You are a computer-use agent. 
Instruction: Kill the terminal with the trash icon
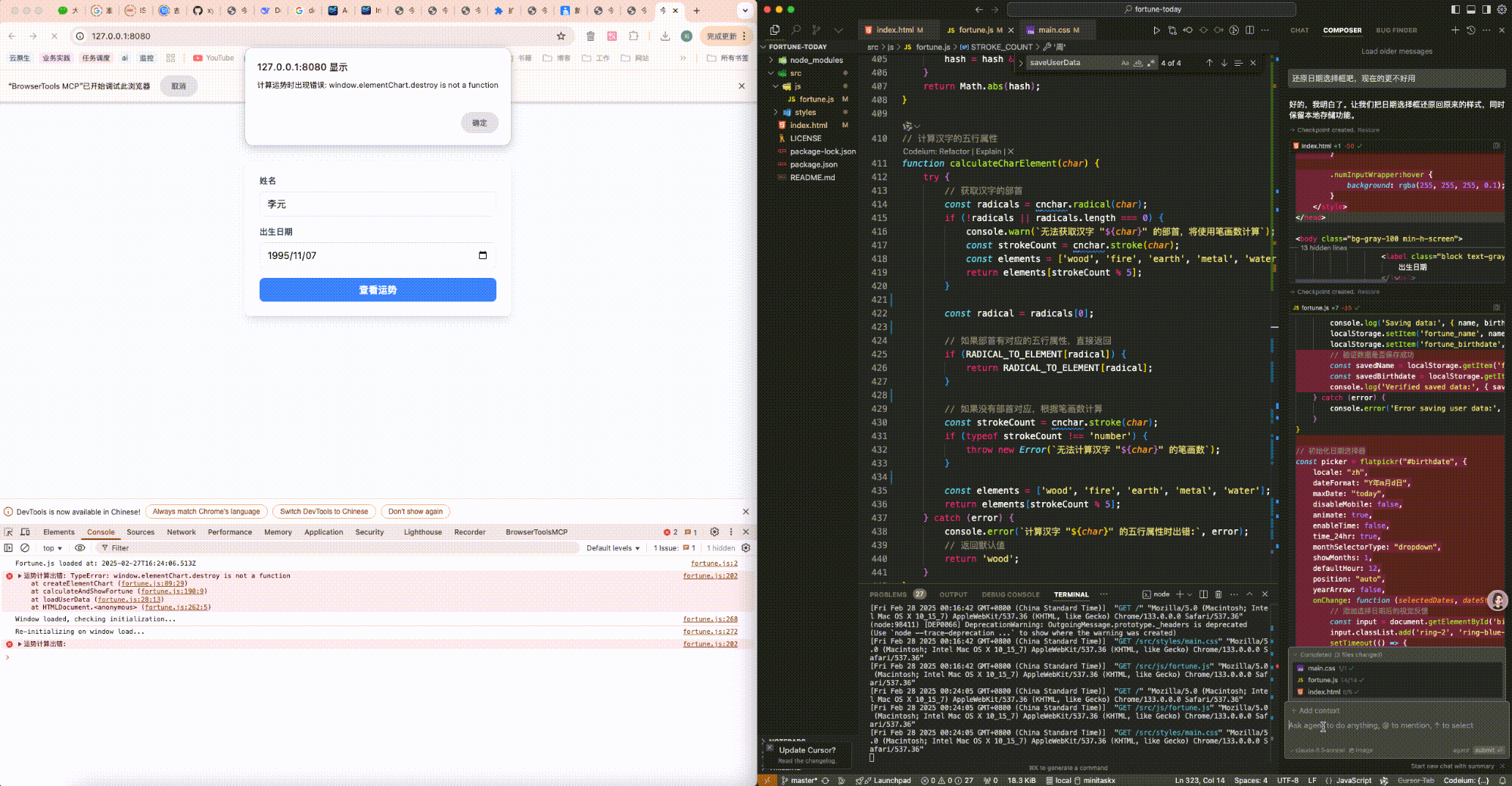point(1218,594)
